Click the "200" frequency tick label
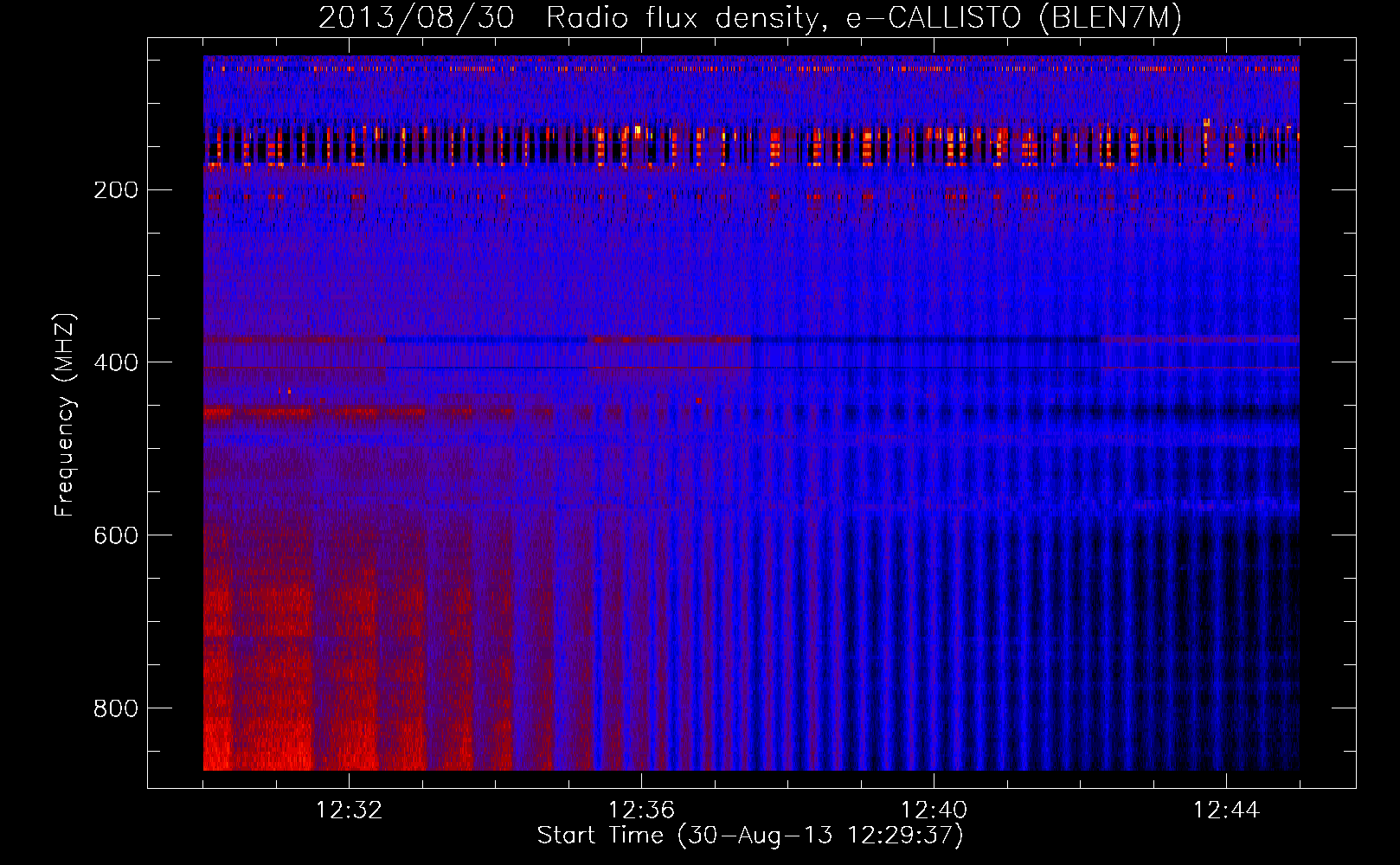This screenshot has width=1400, height=865. click(116, 189)
